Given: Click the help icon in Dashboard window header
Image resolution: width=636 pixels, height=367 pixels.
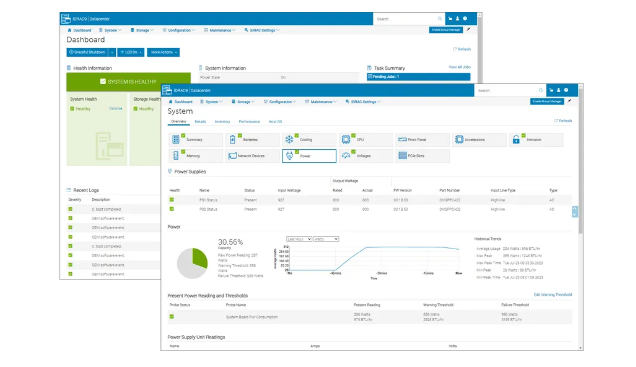Looking at the screenshot, I should [465, 19].
